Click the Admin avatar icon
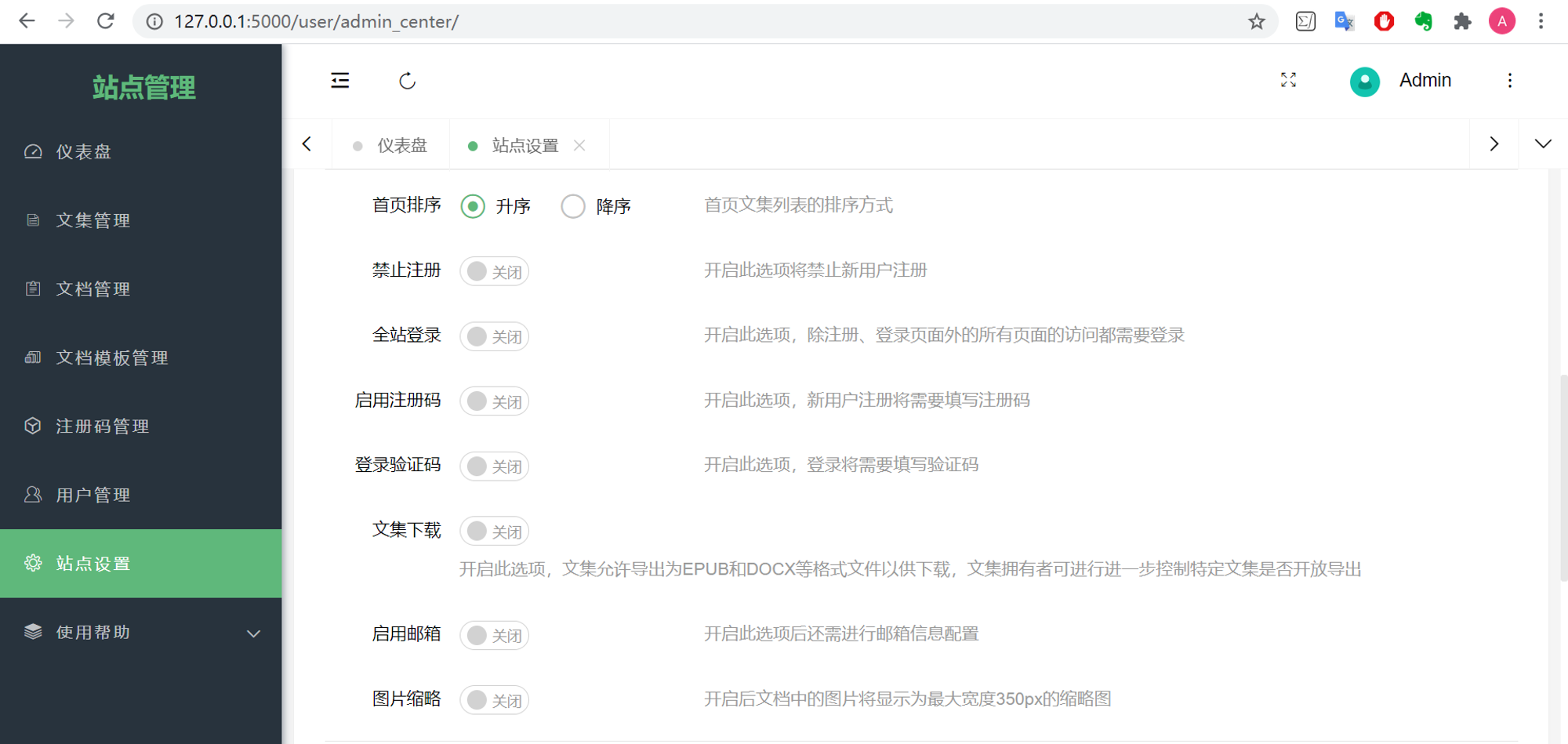 (1364, 81)
